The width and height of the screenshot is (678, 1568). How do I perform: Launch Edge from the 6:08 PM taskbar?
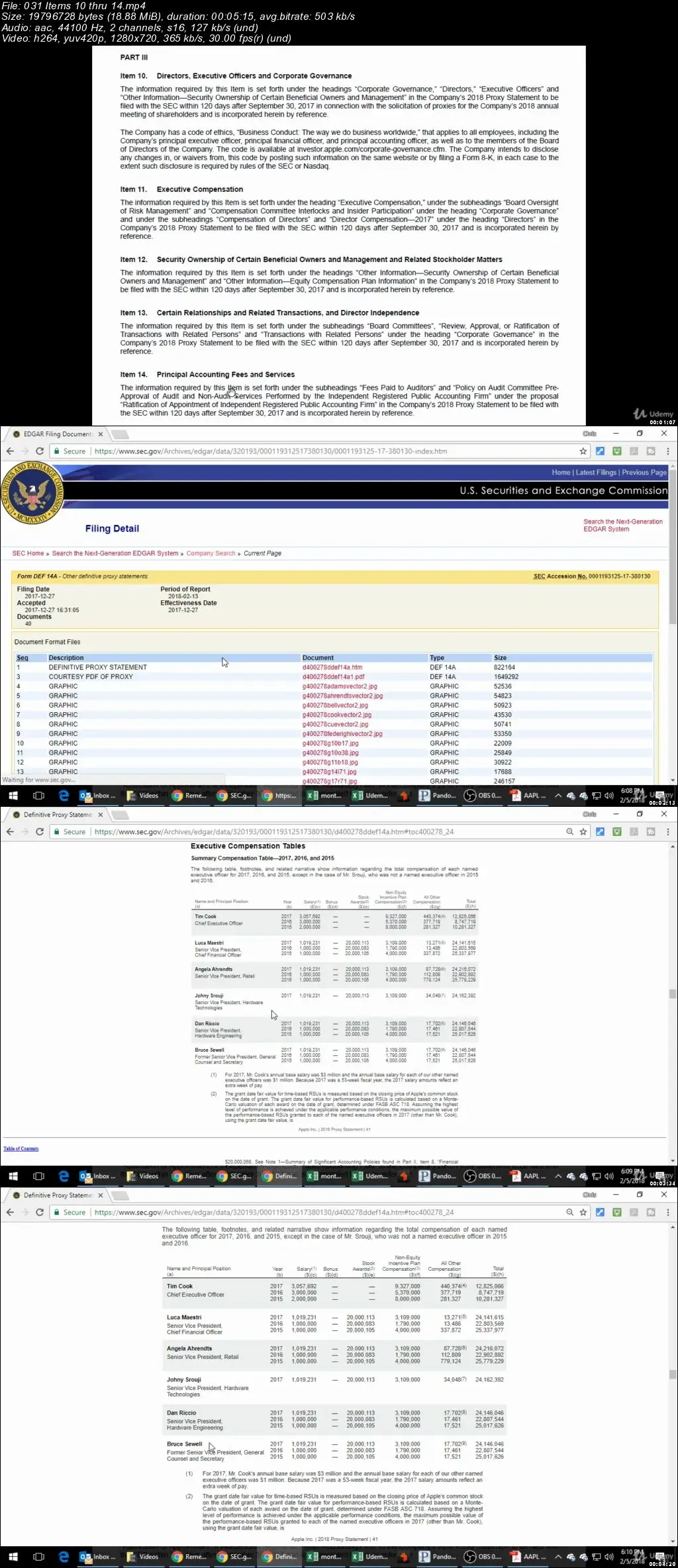tap(64, 796)
